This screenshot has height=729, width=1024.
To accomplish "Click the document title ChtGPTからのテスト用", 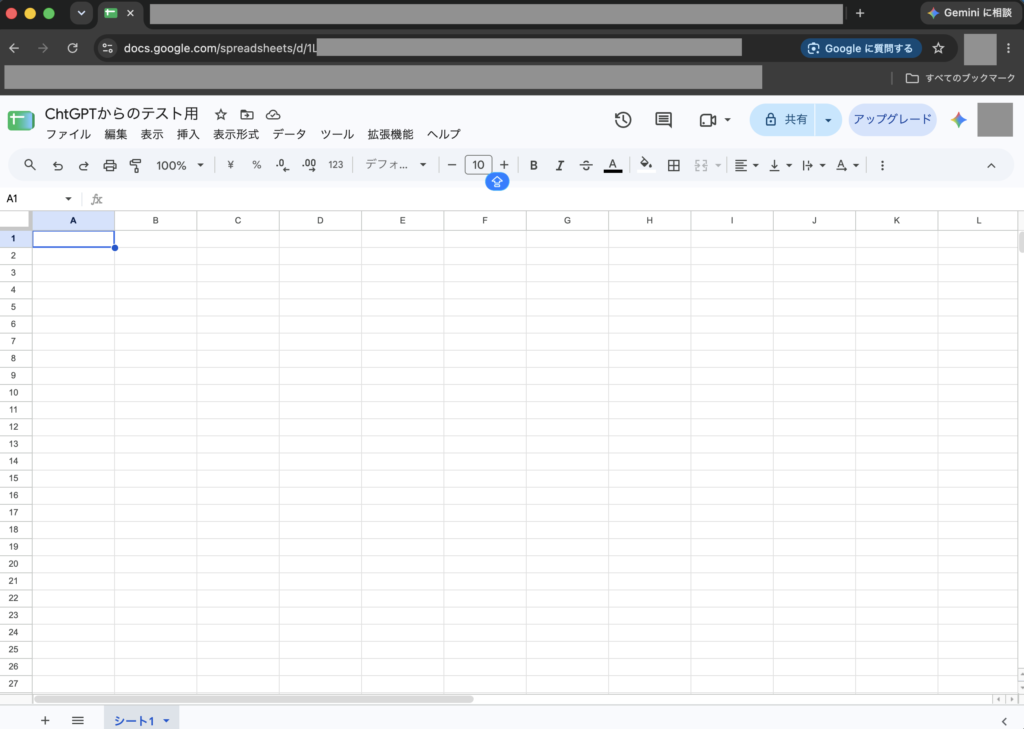I will tap(121, 114).
